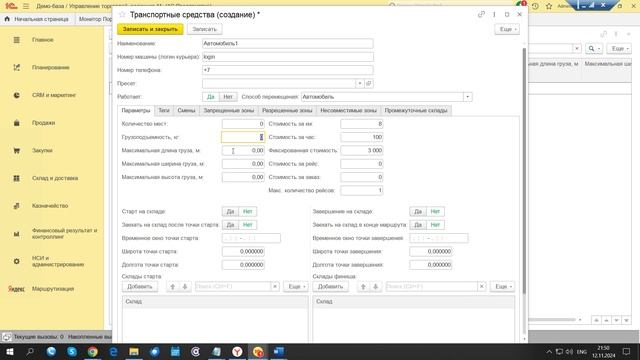
Task: Open the НСИ и администрирование gear icon
Action: click(x=16, y=261)
